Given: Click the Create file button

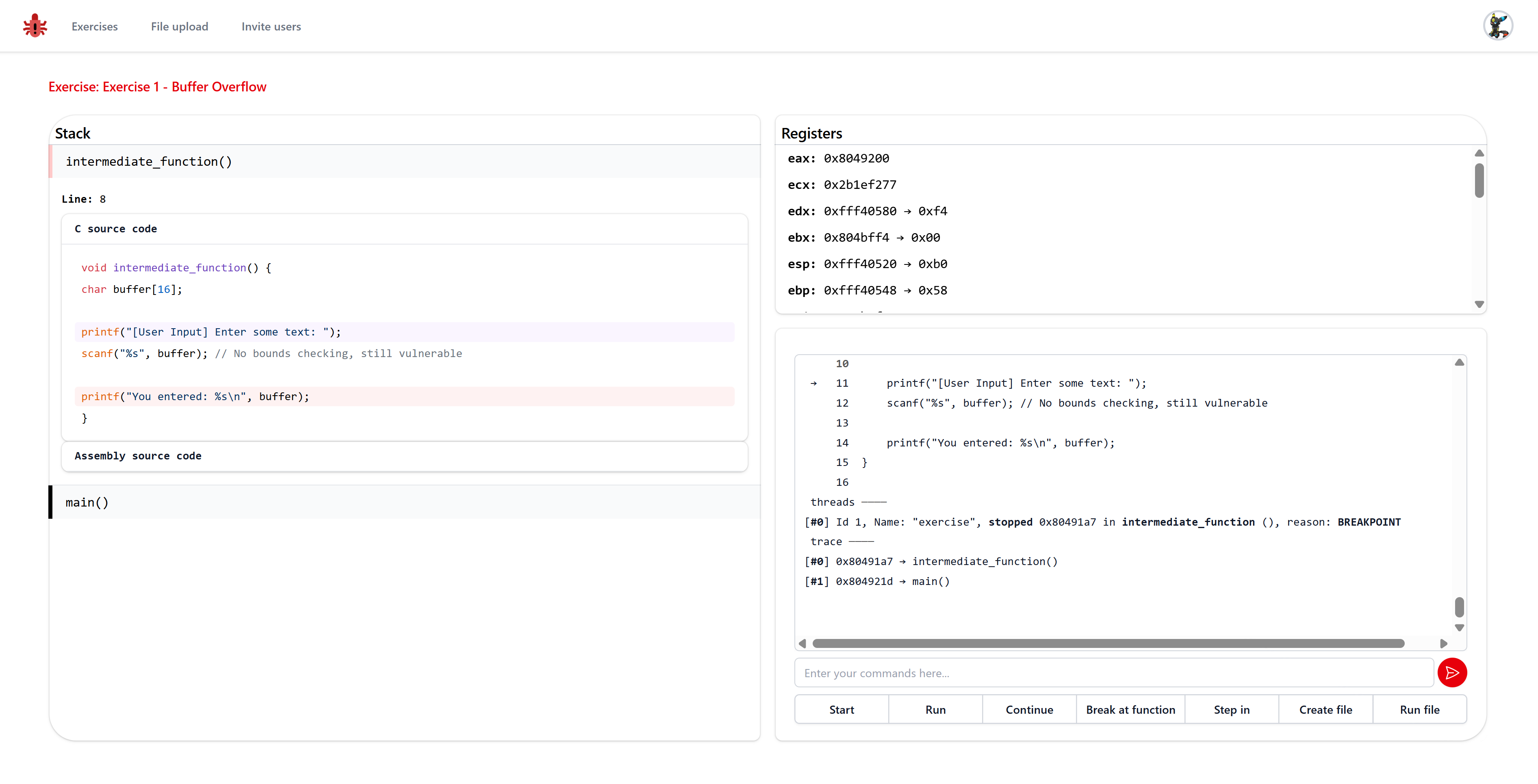Looking at the screenshot, I should 1325,709.
